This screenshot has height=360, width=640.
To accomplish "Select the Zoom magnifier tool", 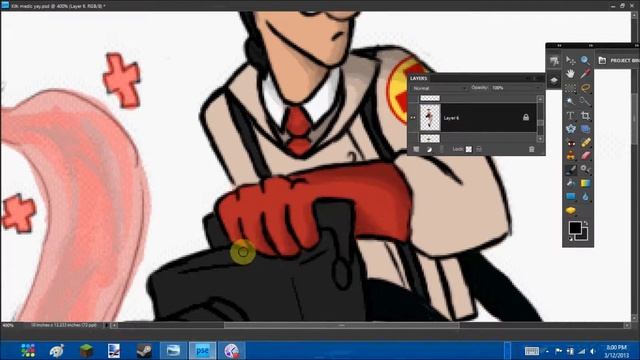I will tap(585, 61).
